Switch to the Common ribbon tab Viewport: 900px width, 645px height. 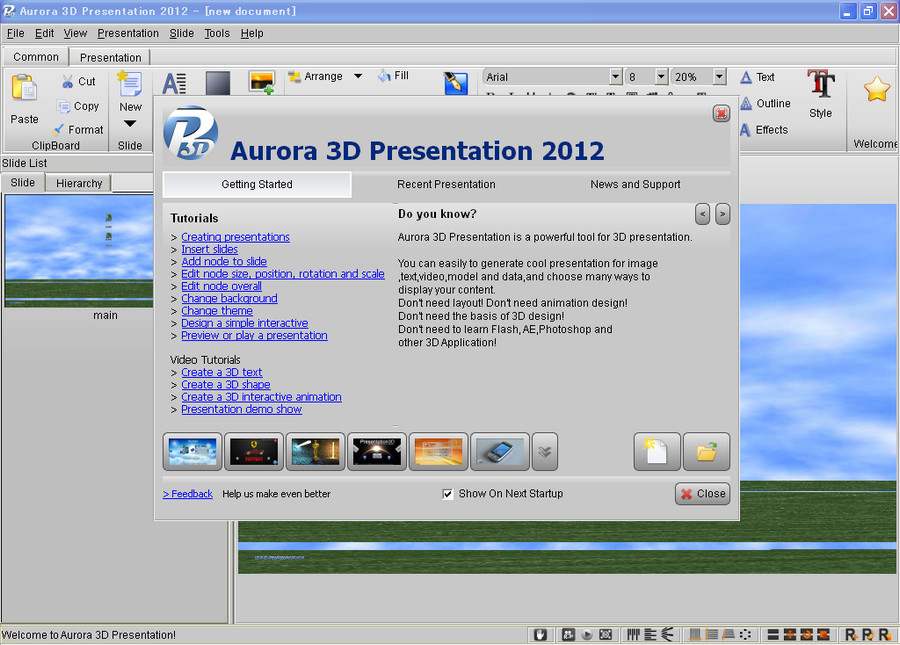[36, 57]
